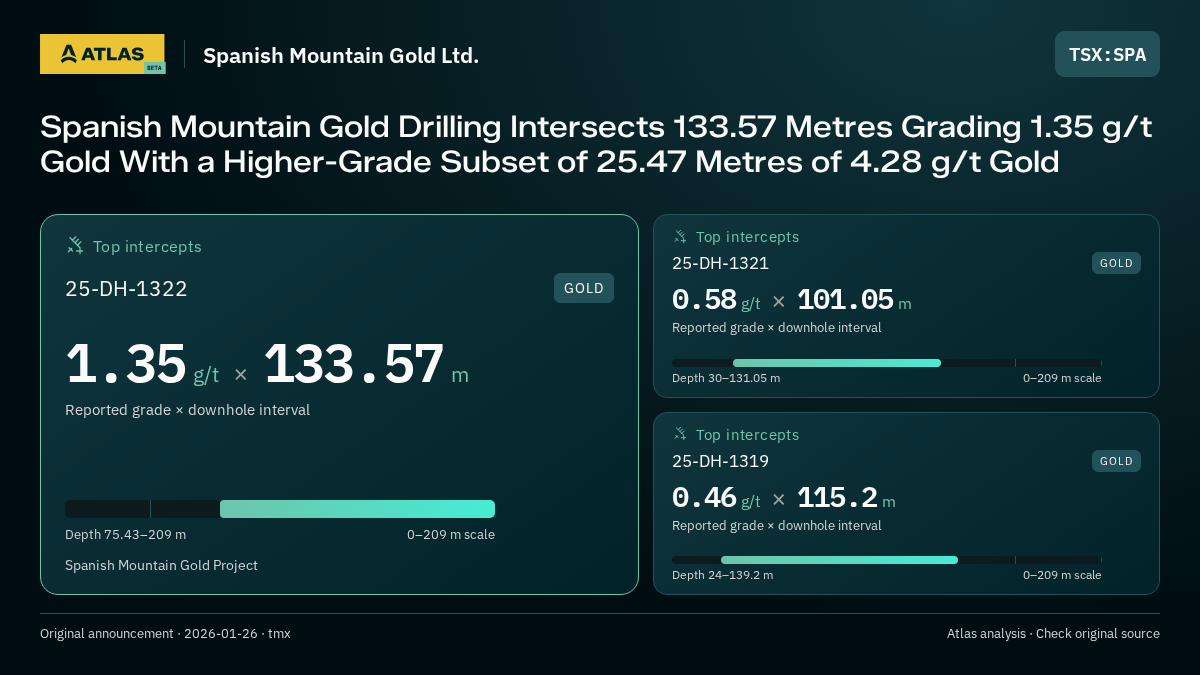Click the Atlas logo badge

(102, 54)
